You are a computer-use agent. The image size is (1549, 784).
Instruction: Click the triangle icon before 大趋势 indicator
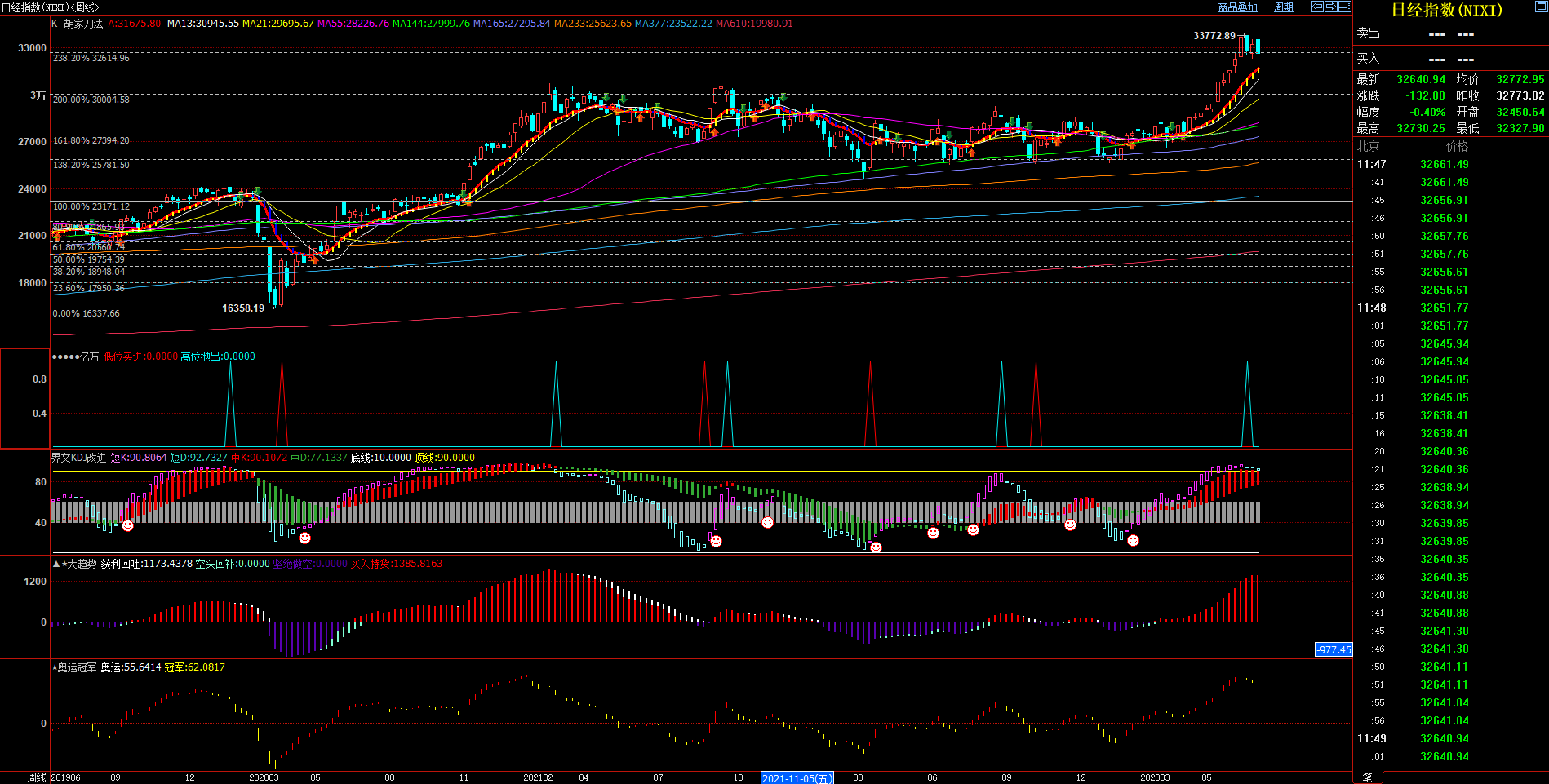(56, 564)
